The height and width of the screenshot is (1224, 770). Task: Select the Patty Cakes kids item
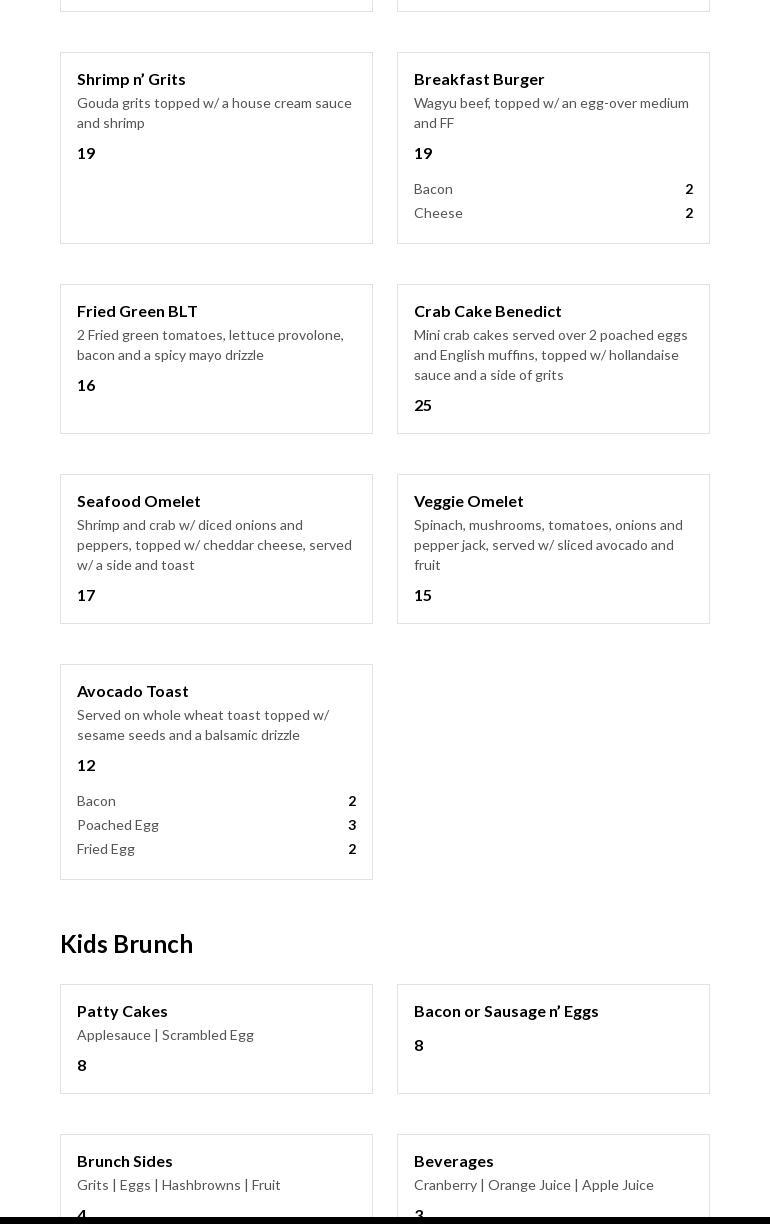pos(122,1011)
